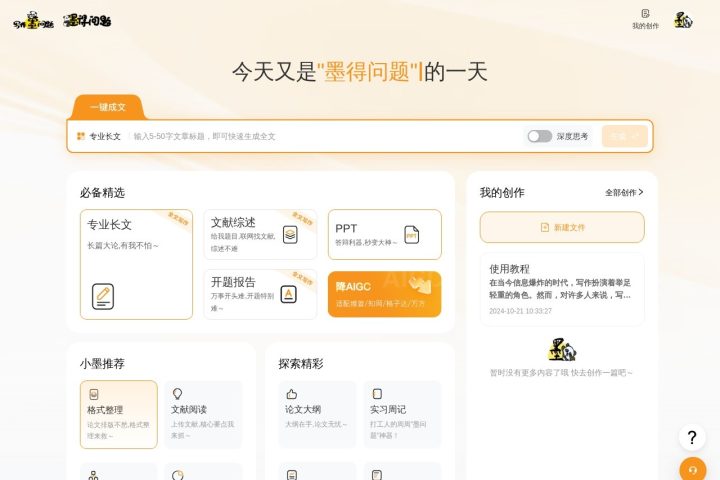
Task: Click the 探索精彩 section heading
Action: pyautogui.click(x=301, y=363)
